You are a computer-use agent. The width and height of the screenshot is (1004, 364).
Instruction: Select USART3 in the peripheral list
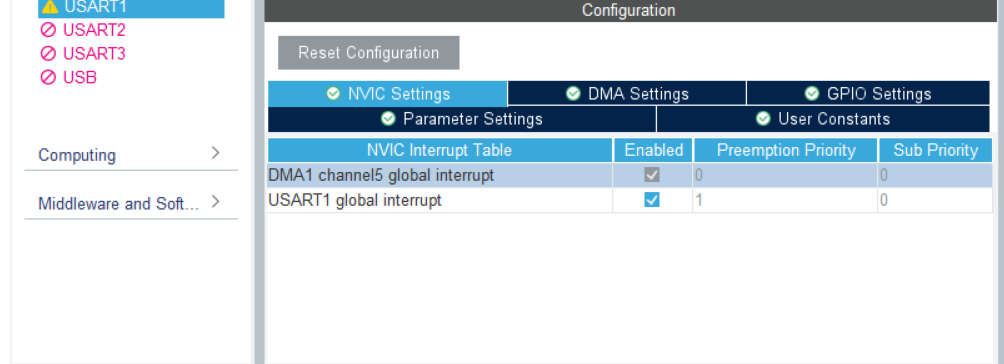(93, 53)
